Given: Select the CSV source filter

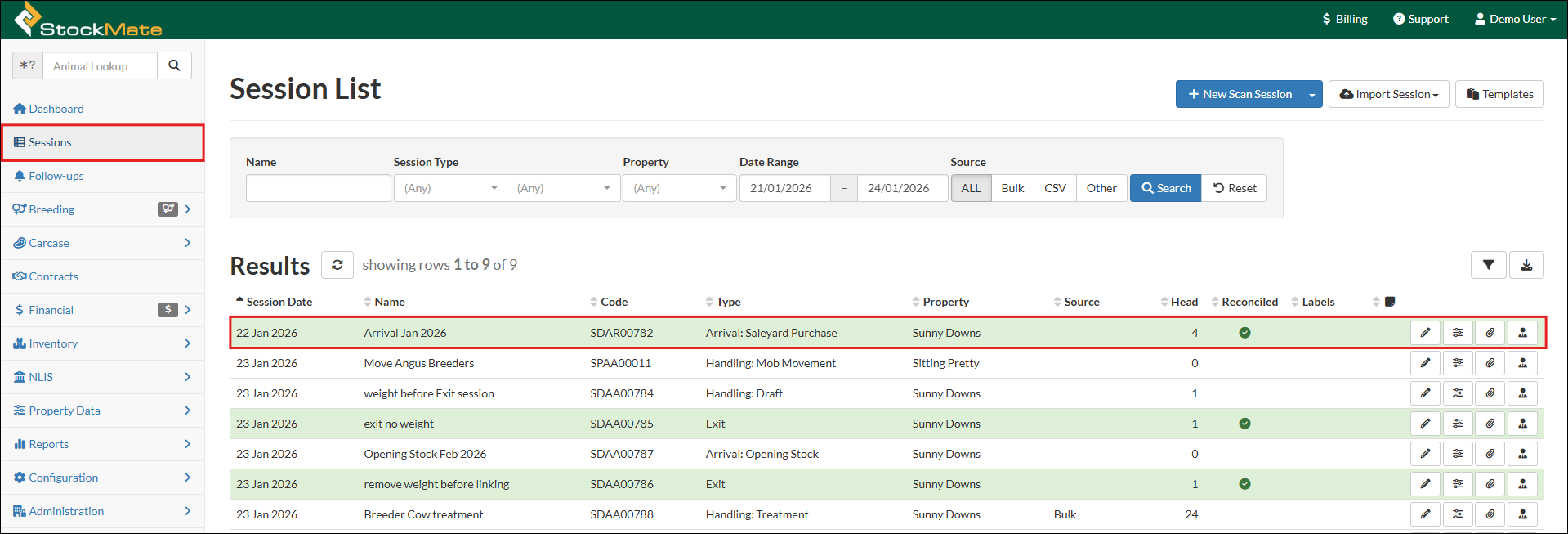Looking at the screenshot, I should coord(1055,188).
